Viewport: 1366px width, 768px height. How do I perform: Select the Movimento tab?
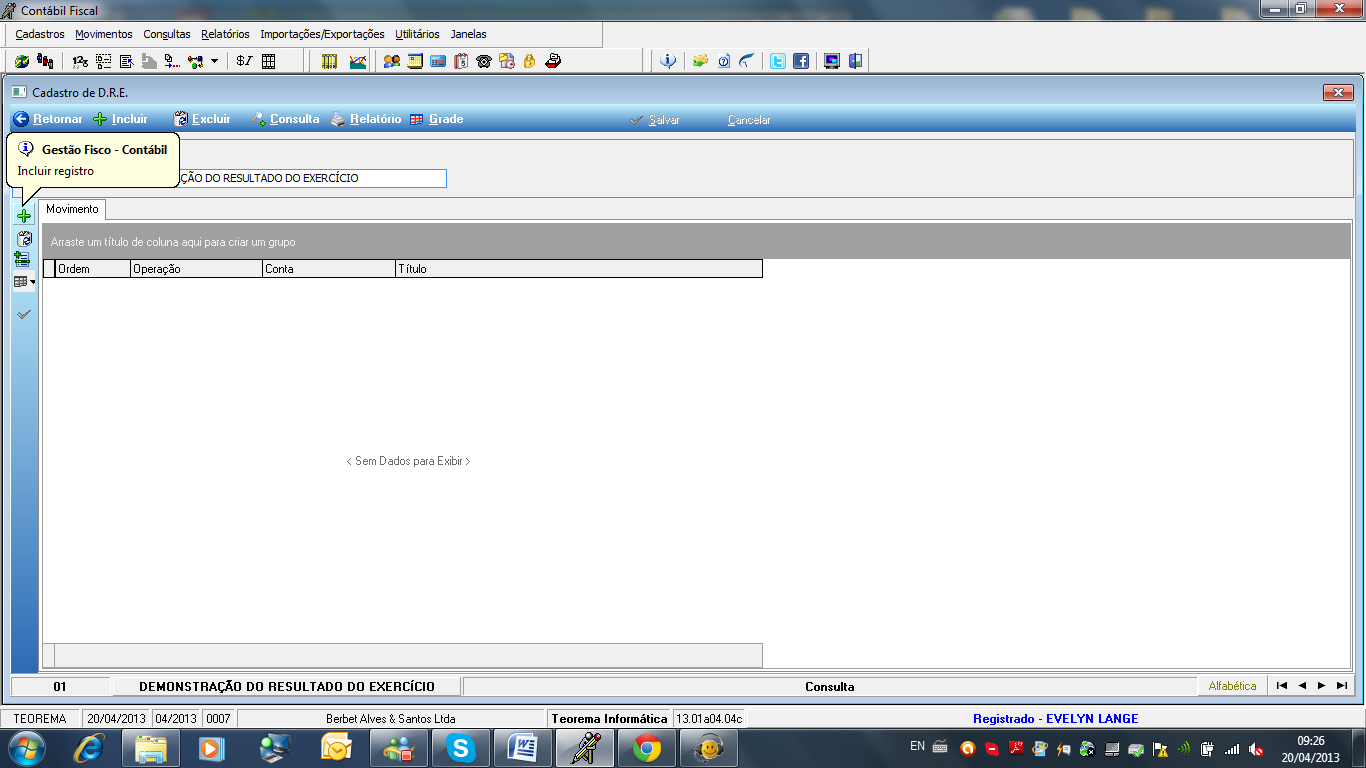[x=72, y=209]
